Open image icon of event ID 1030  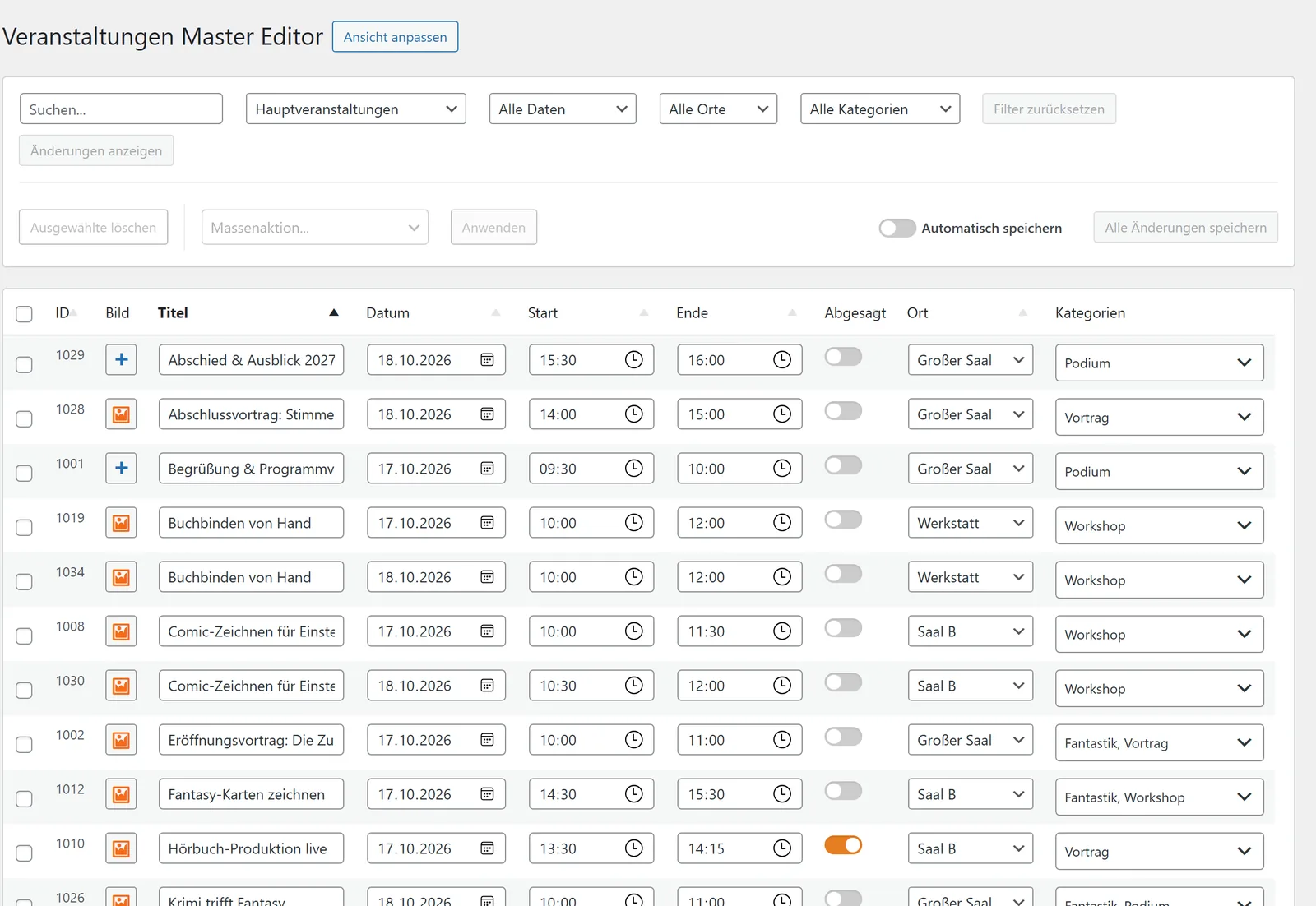pos(121,685)
